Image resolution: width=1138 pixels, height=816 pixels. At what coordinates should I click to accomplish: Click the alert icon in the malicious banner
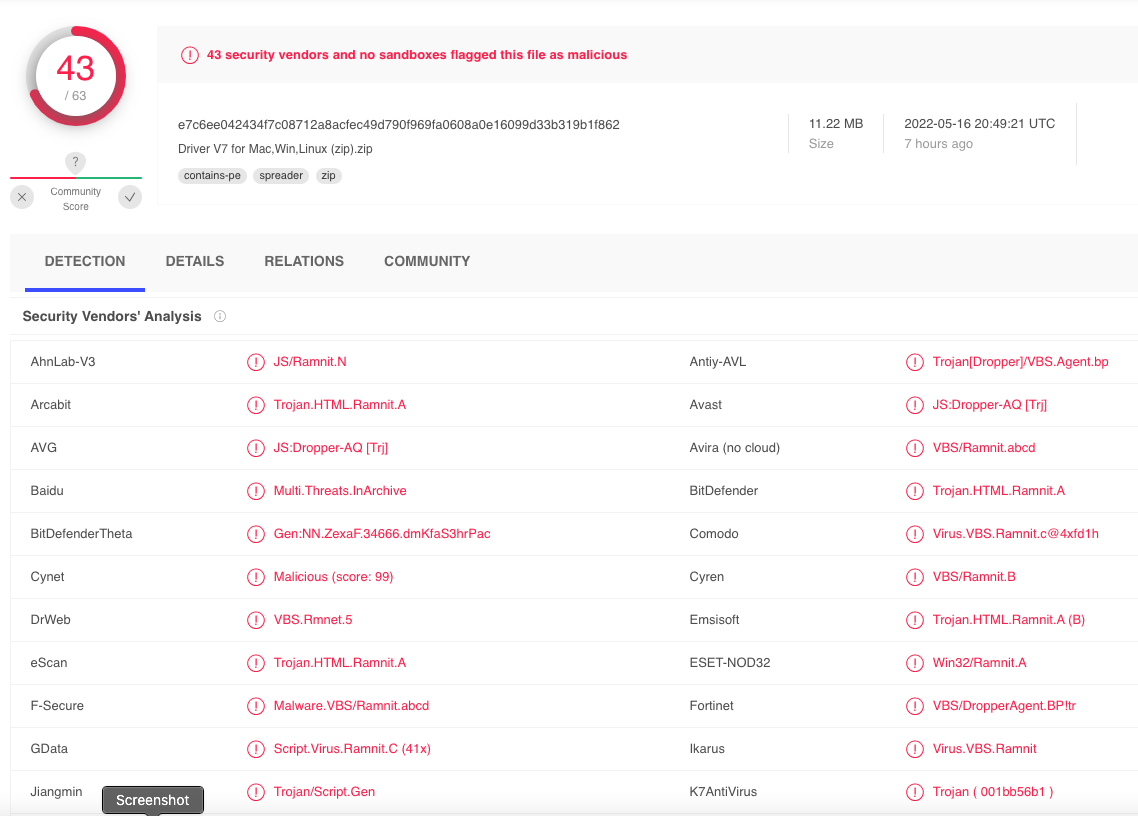pyautogui.click(x=190, y=55)
